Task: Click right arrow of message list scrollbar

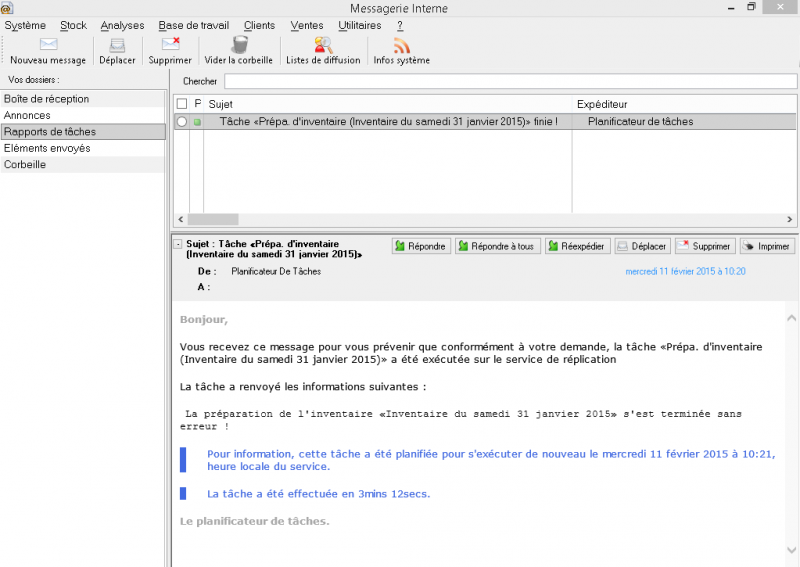Action: 789,219
